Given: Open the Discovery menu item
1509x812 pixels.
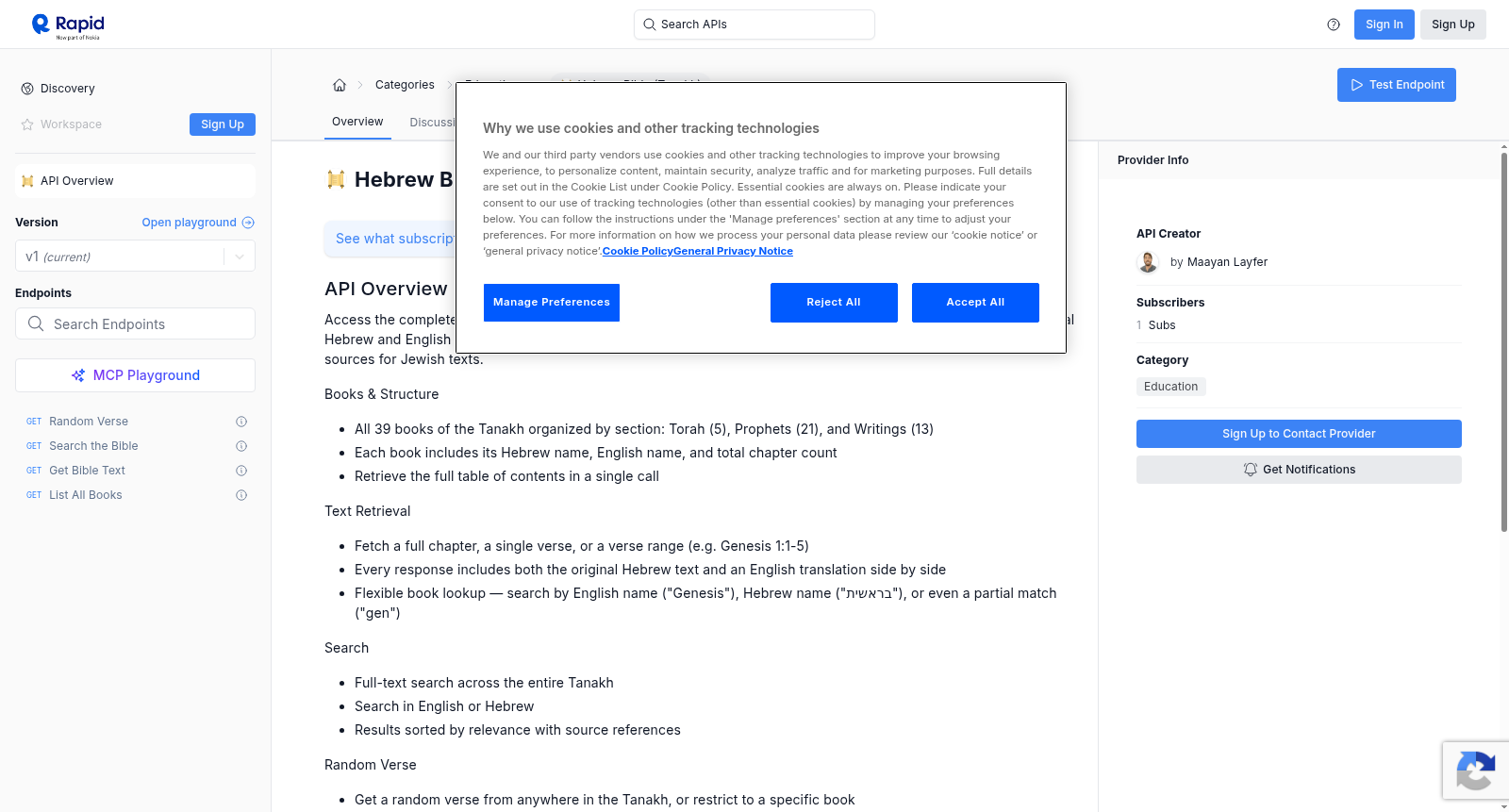Looking at the screenshot, I should (x=68, y=89).
